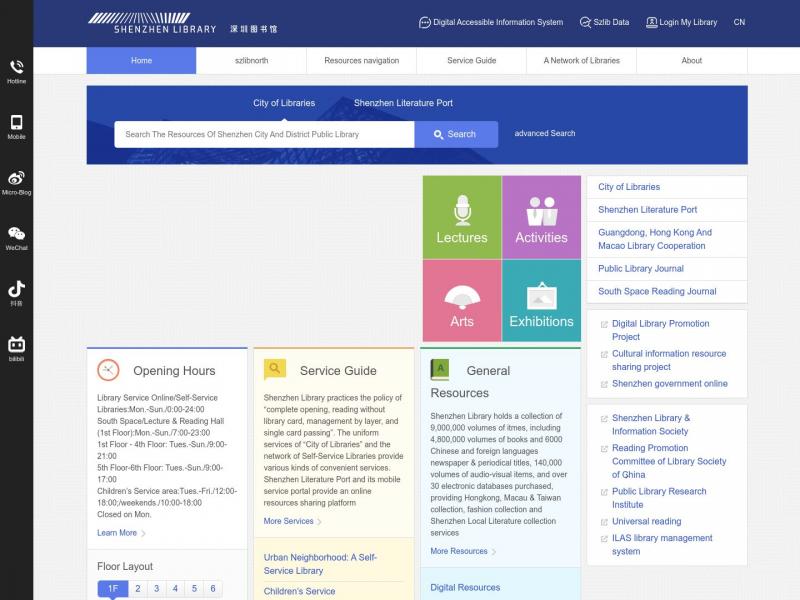Open the WeChat icon in sidebar

[16, 234]
